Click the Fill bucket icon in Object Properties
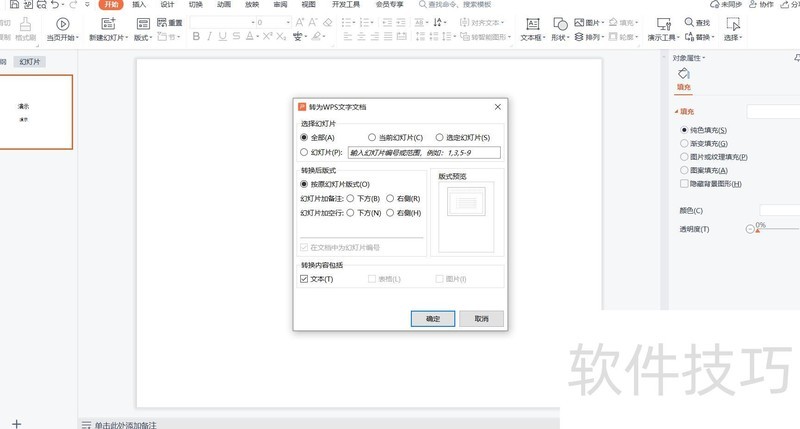 (x=684, y=74)
